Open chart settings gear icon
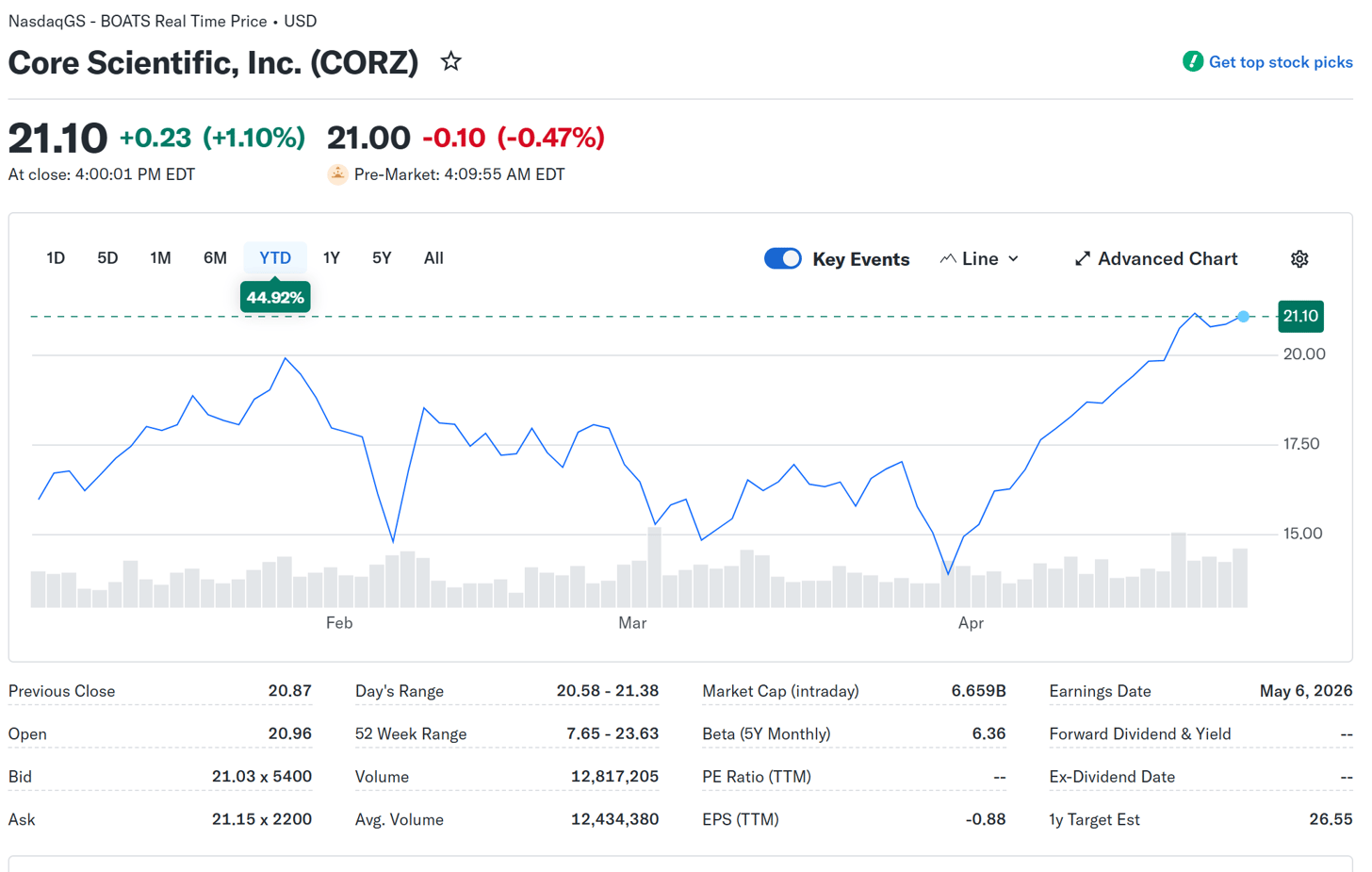The image size is (1372, 872). (x=1299, y=259)
